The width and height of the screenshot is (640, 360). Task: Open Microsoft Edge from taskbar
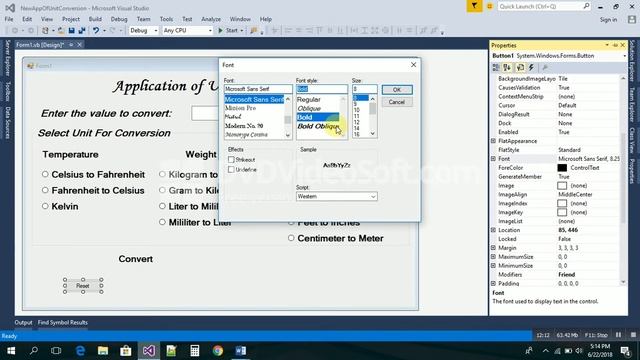pos(80,351)
